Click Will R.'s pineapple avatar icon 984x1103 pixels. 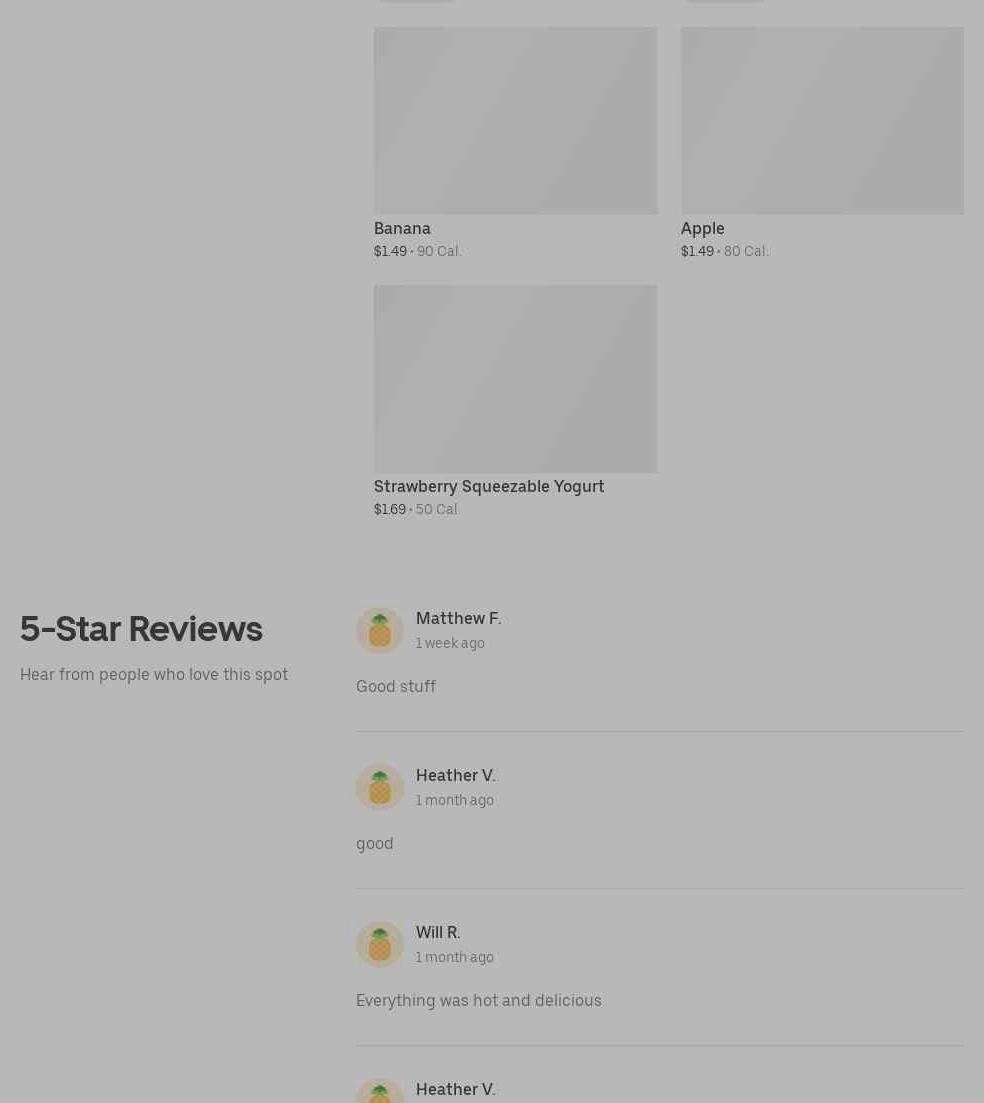380,944
